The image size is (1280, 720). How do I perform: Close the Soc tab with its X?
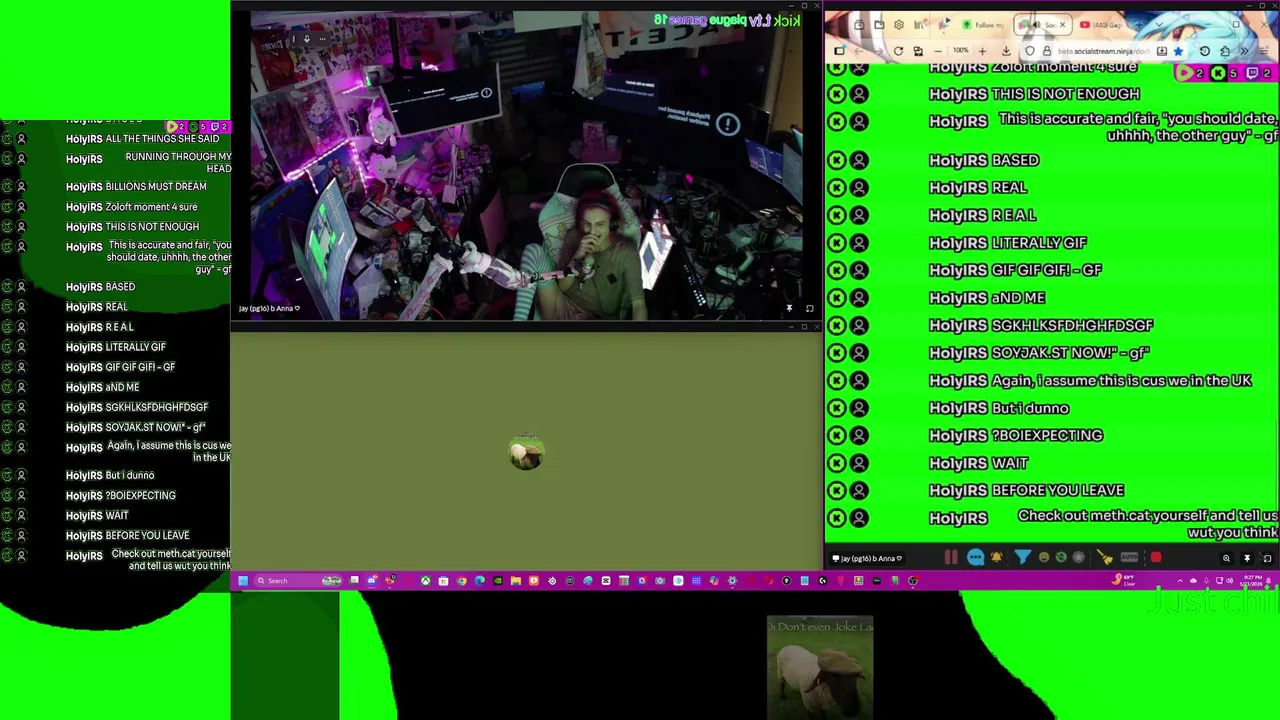point(1063,25)
